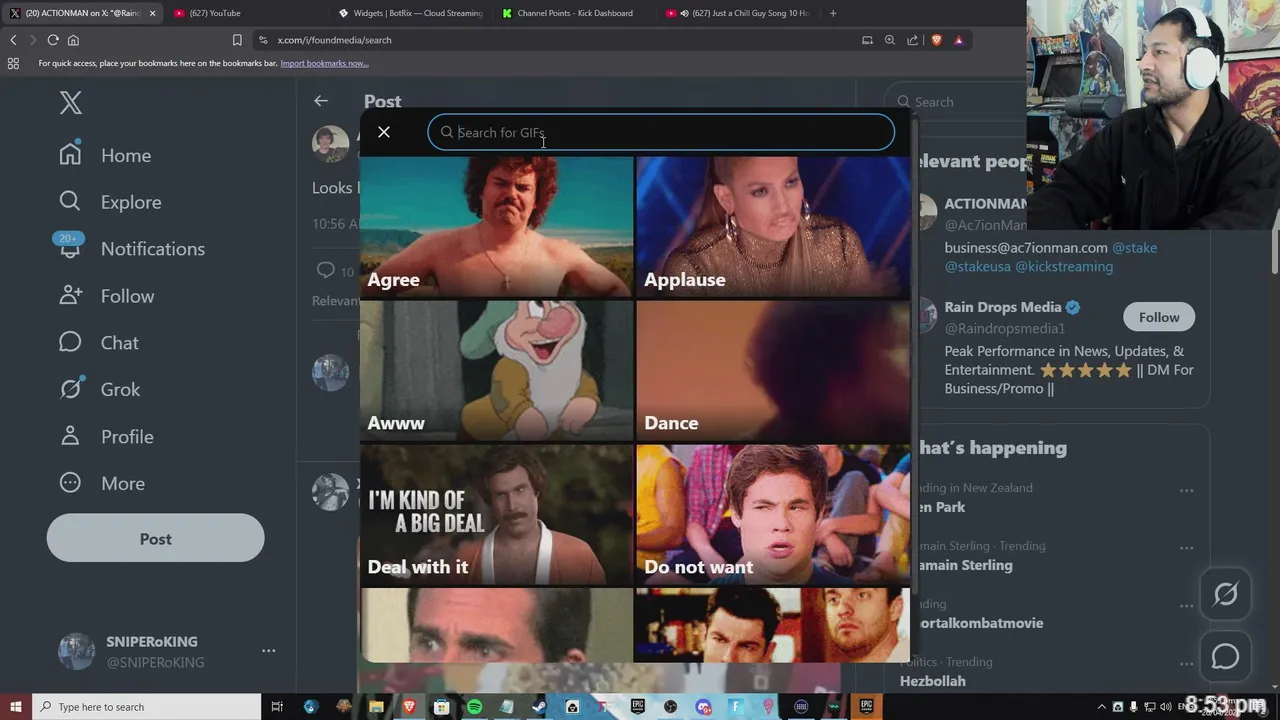This screenshot has width=1280, height=720.
Task: Open Brave Rewards triangle icon
Action: [x=959, y=40]
